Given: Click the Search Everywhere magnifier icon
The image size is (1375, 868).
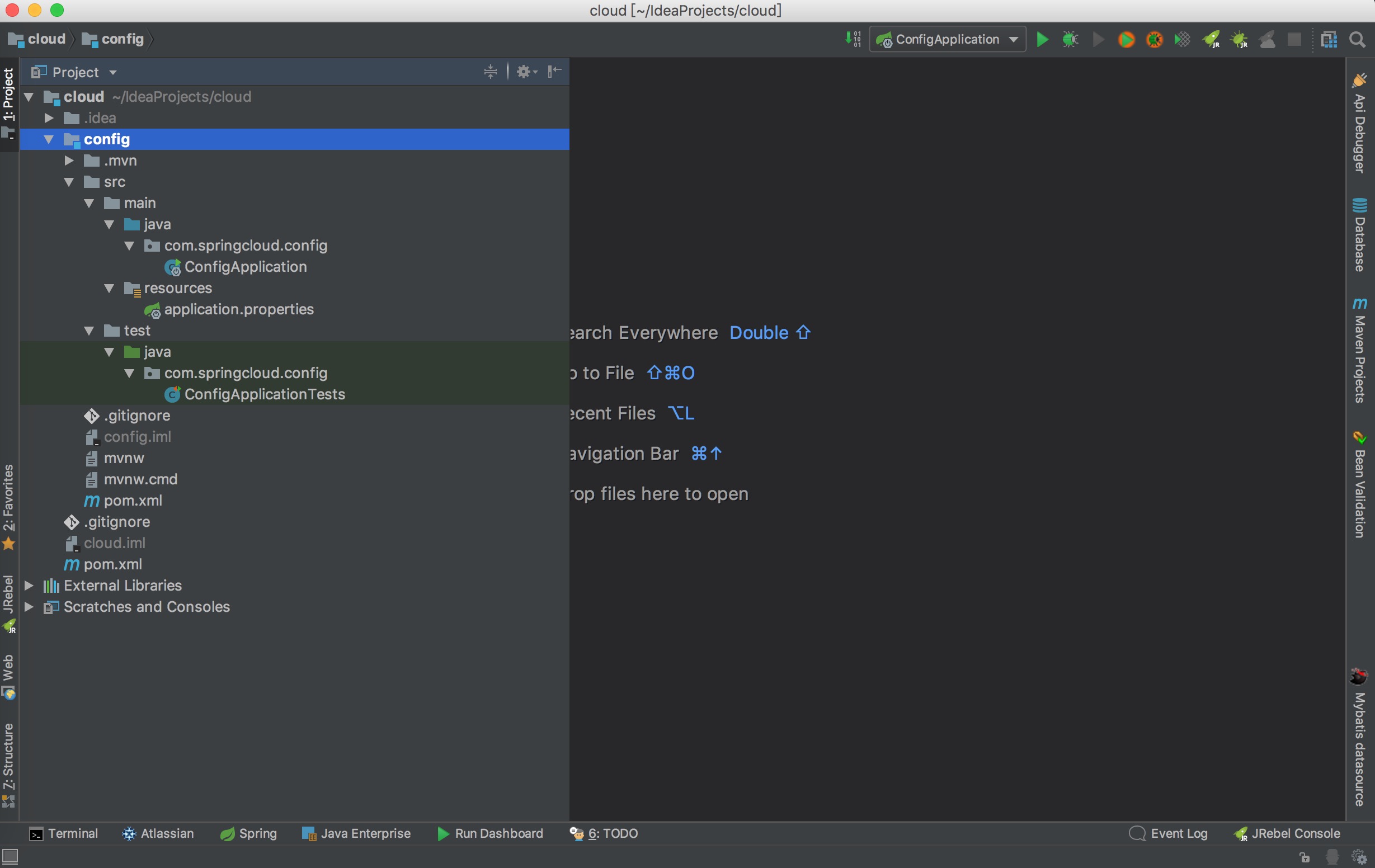Looking at the screenshot, I should point(1357,39).
